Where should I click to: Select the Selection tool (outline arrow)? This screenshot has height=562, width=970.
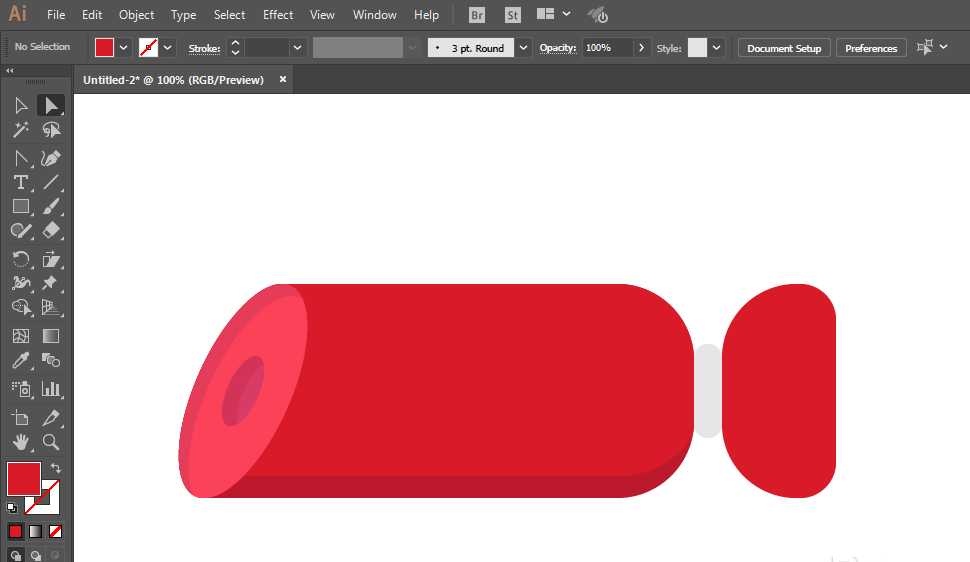(20, 105)
